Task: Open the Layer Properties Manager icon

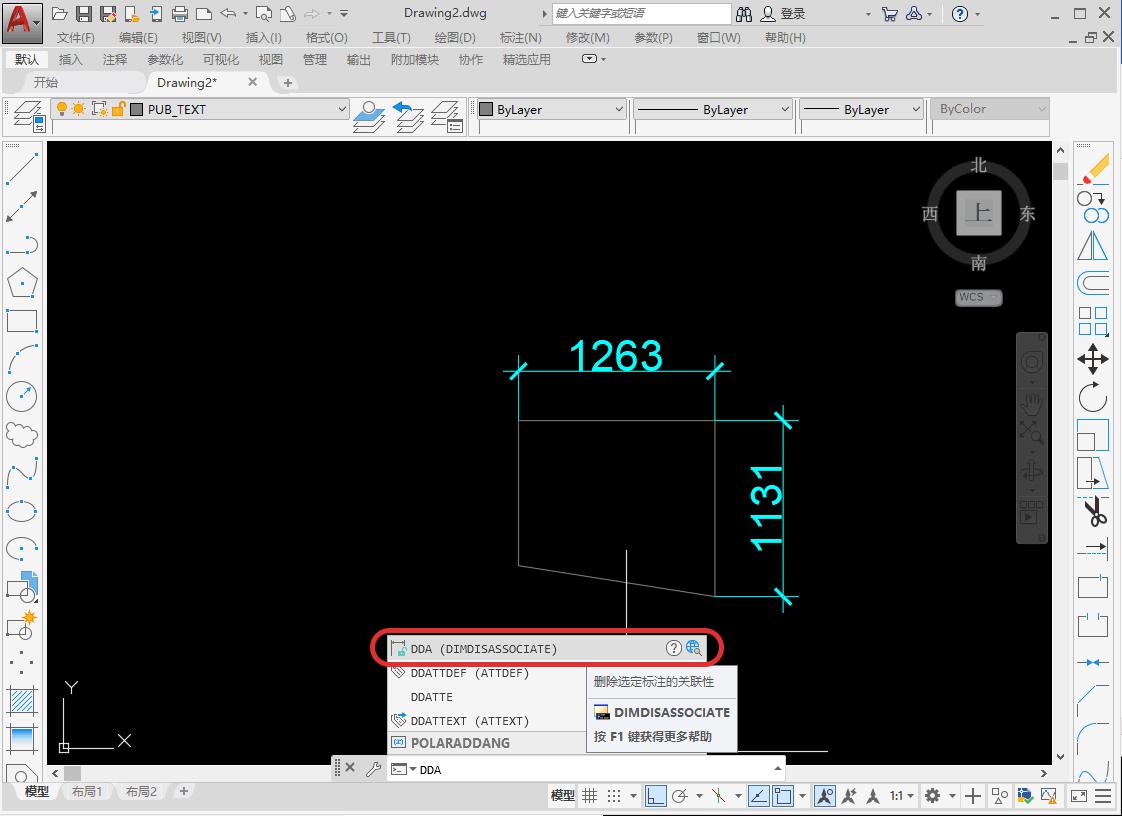Action: [x=27, y=115]
